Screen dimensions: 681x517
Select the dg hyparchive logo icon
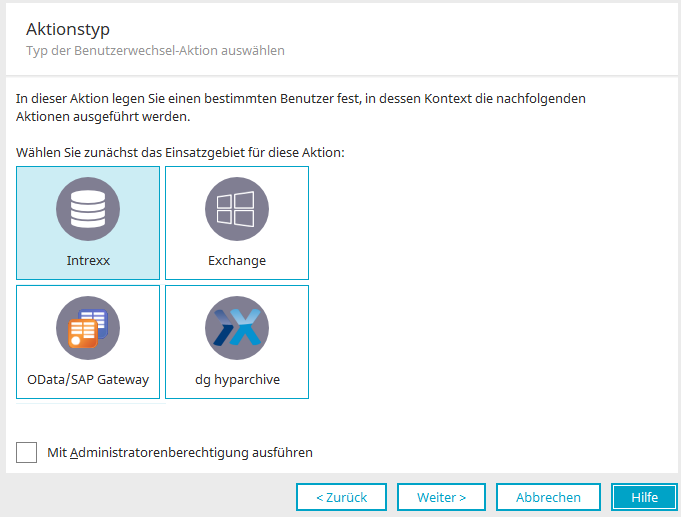pyautogui.click(x=237, y=328)
